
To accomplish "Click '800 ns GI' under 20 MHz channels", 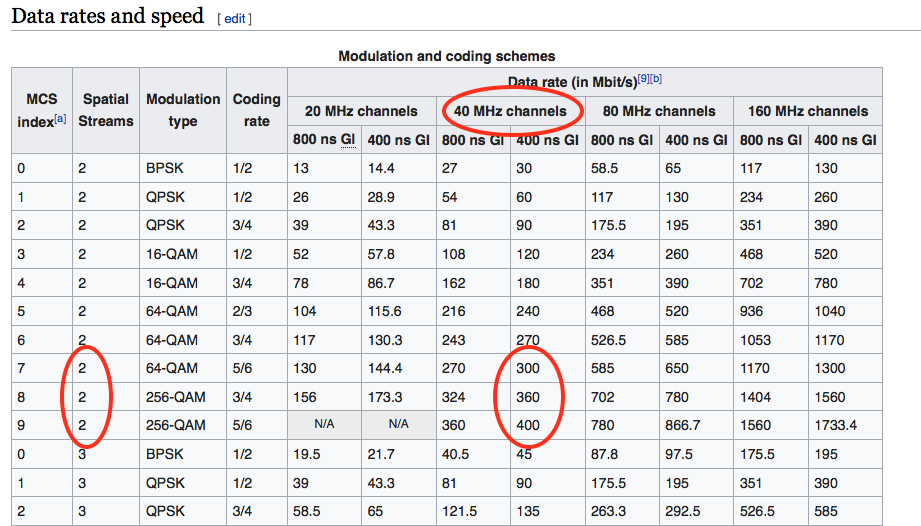I will coord(324,140).
